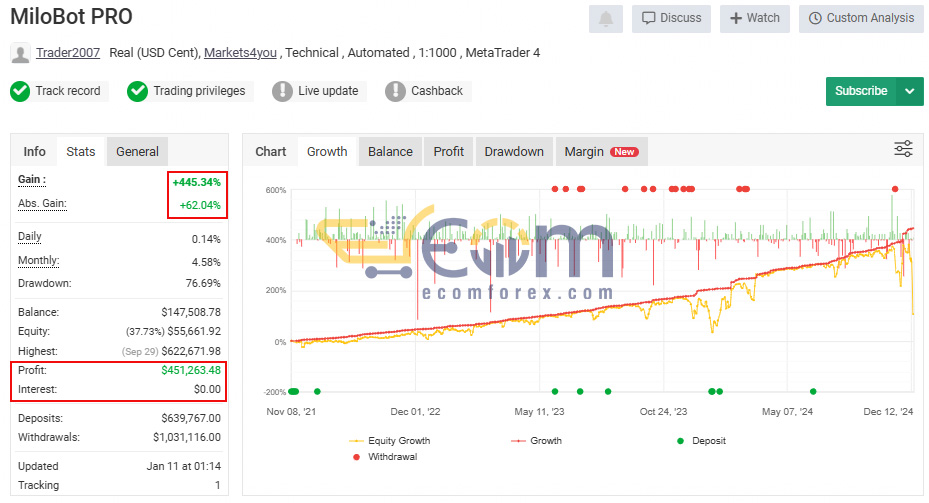
Task: Click the Highest $622,671.98 value
Action: 191,351
